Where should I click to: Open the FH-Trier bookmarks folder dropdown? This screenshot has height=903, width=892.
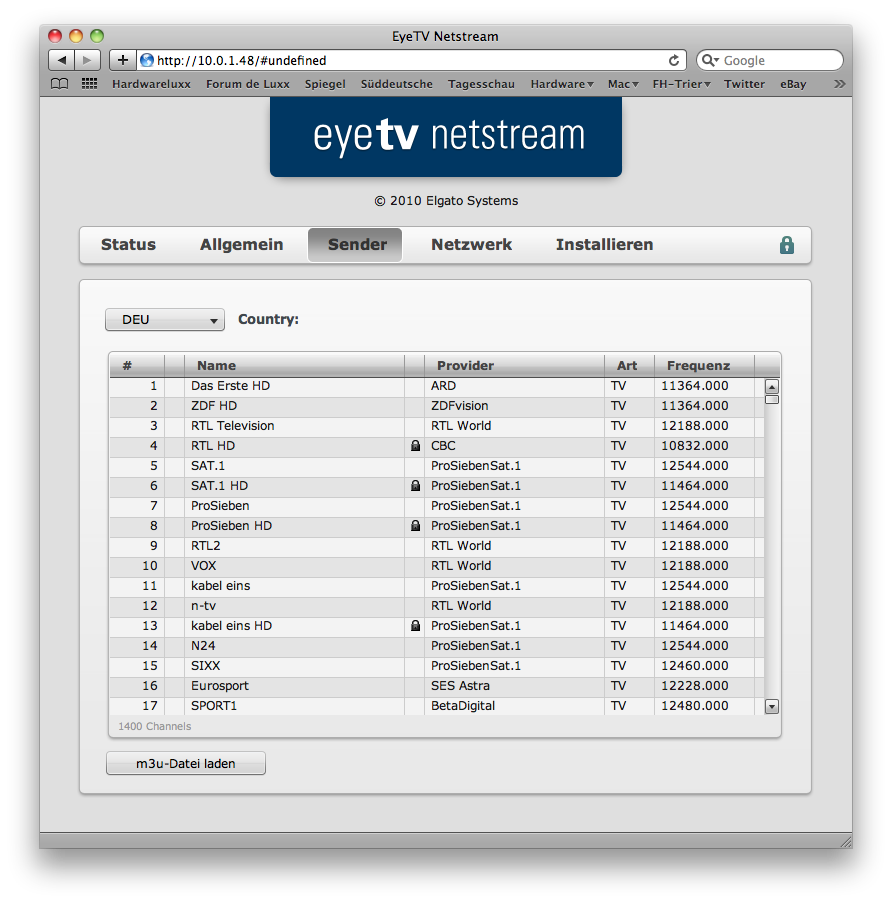pyautogui.click(x=681, y=84)
